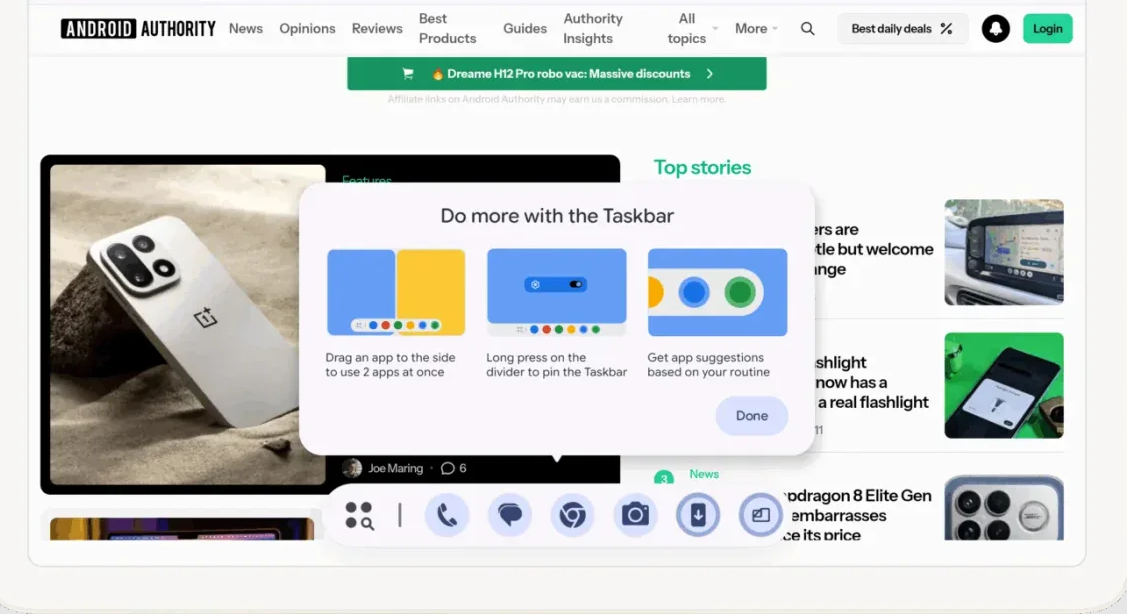The image size is (1127, 614).
Task: Expand the More menu dropdown
Action: pyautogui.click(x=756, y=29)
